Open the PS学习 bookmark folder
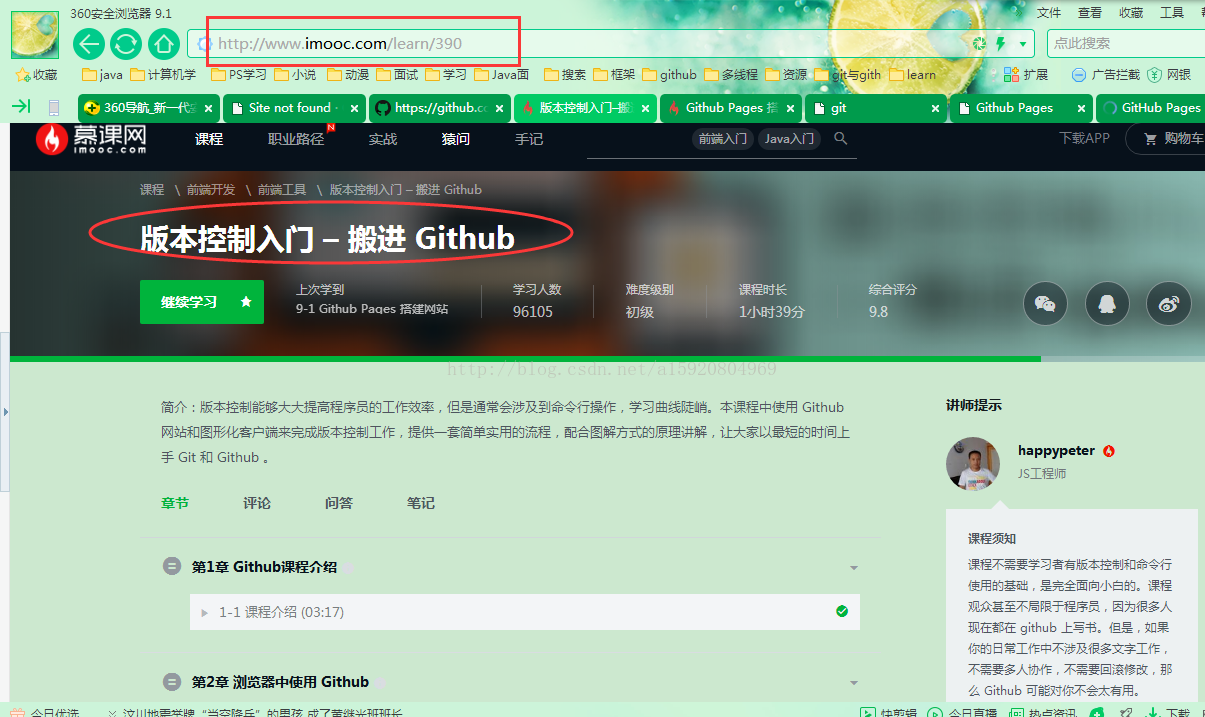This screenshot has height=717, width=1205. pos(239,75)
